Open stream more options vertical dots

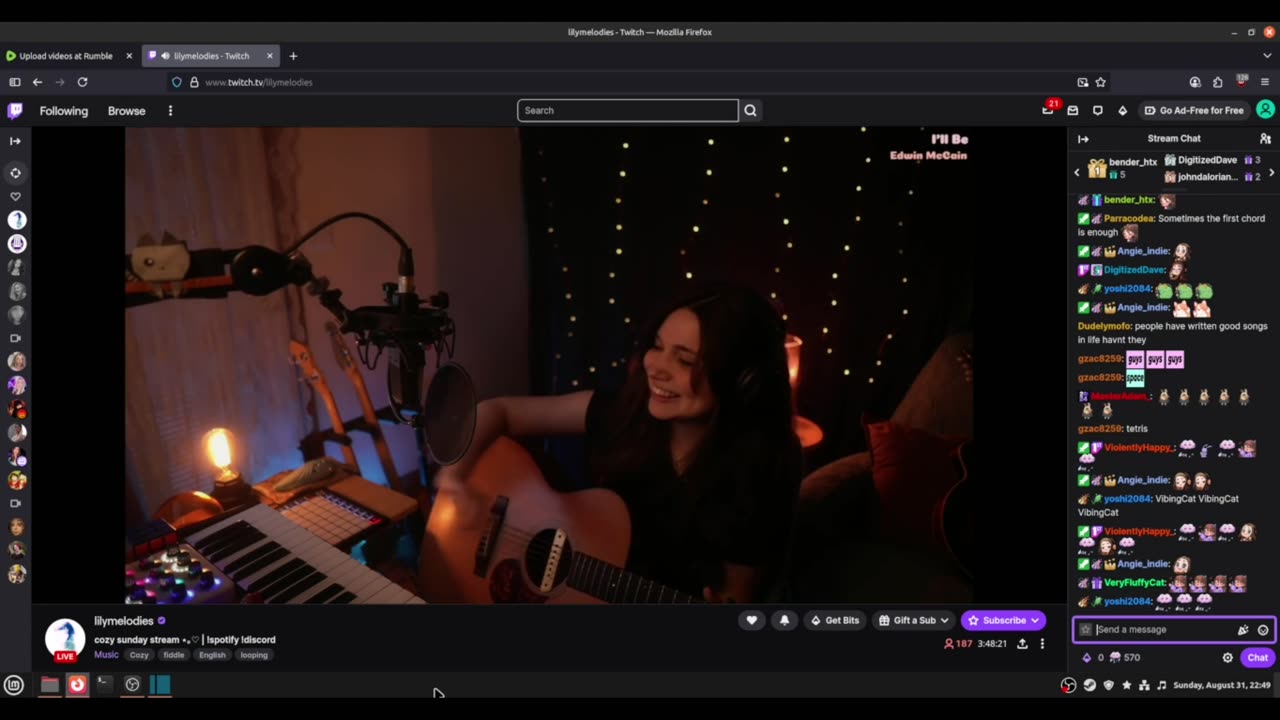click(1042, 644)
